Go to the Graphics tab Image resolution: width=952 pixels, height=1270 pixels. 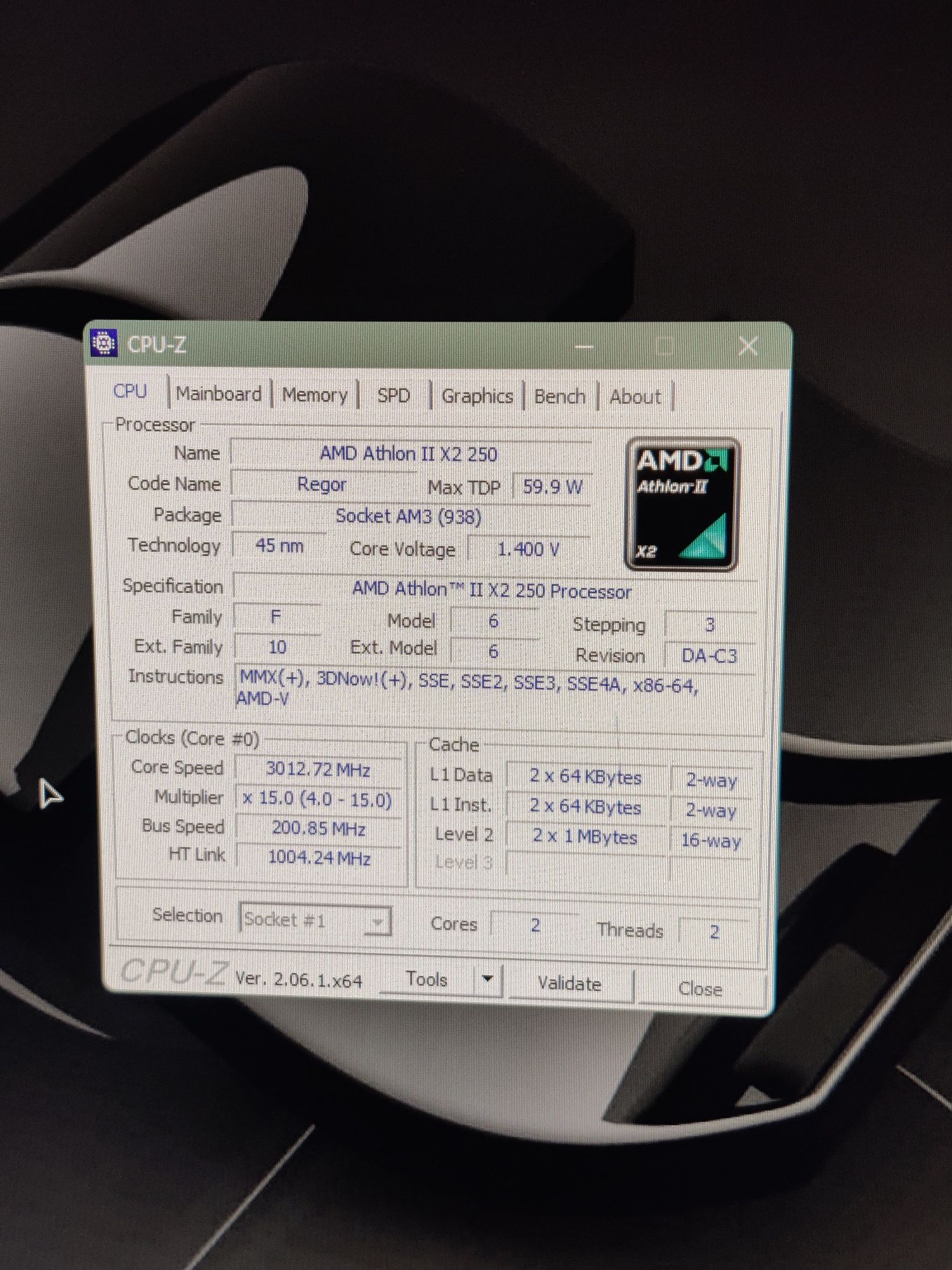(477, 396)
